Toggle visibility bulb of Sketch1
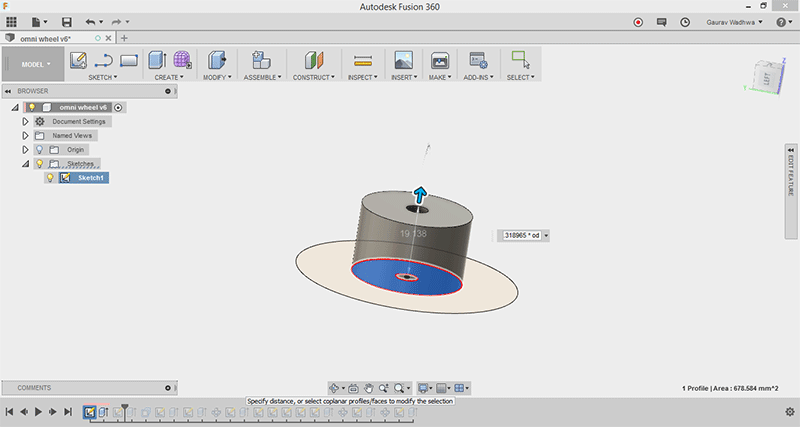This screenshot has width=800, height=427. (x=50, y=178)
